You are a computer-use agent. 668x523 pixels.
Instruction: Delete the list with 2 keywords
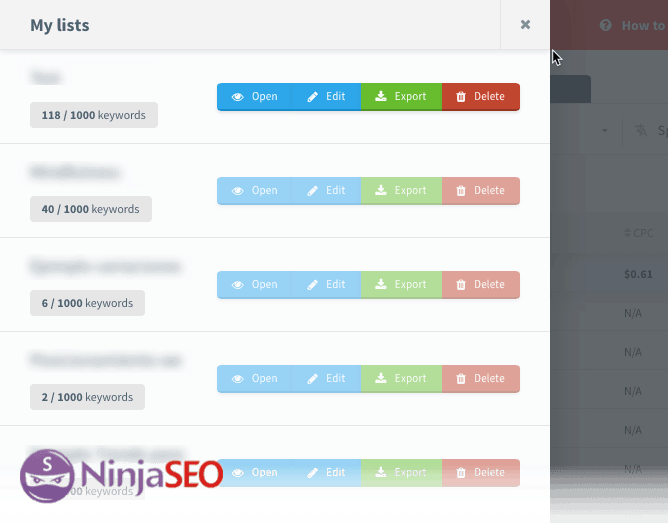(481, 379)
